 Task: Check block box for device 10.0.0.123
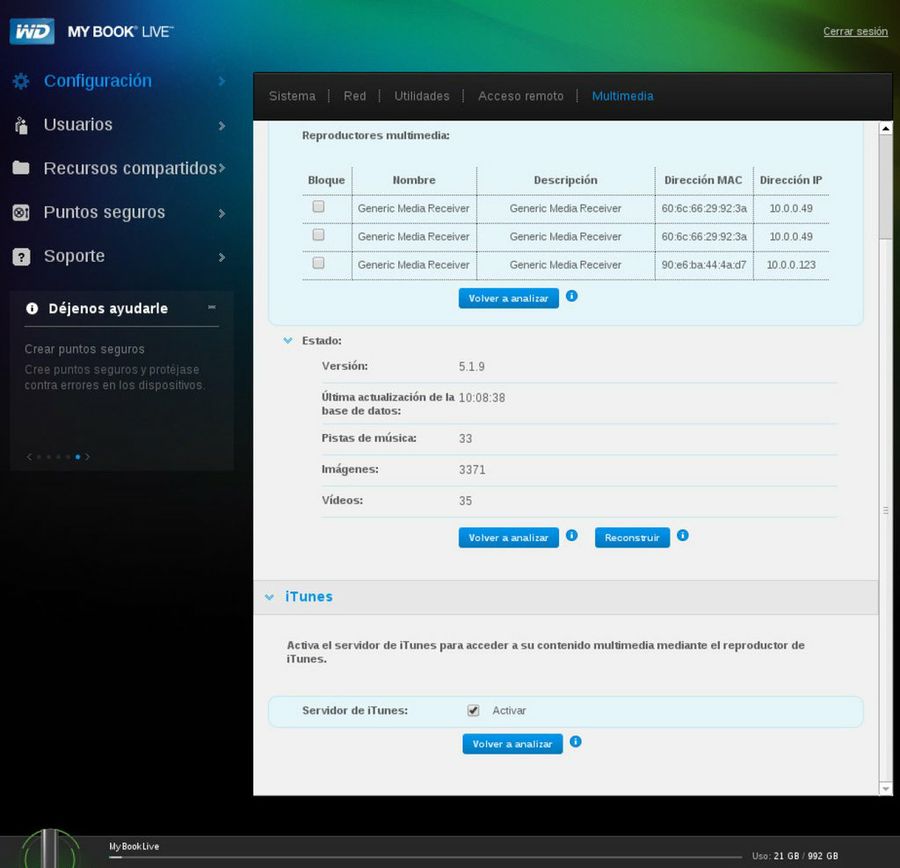318,263
